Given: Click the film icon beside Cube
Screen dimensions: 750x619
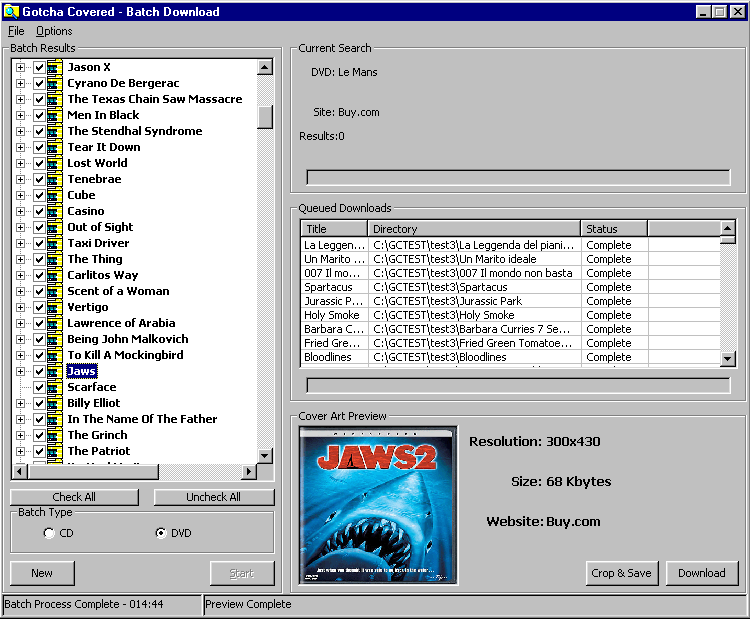Looking at the screenshot, I should pyautogui.click(x=55, y=195).
